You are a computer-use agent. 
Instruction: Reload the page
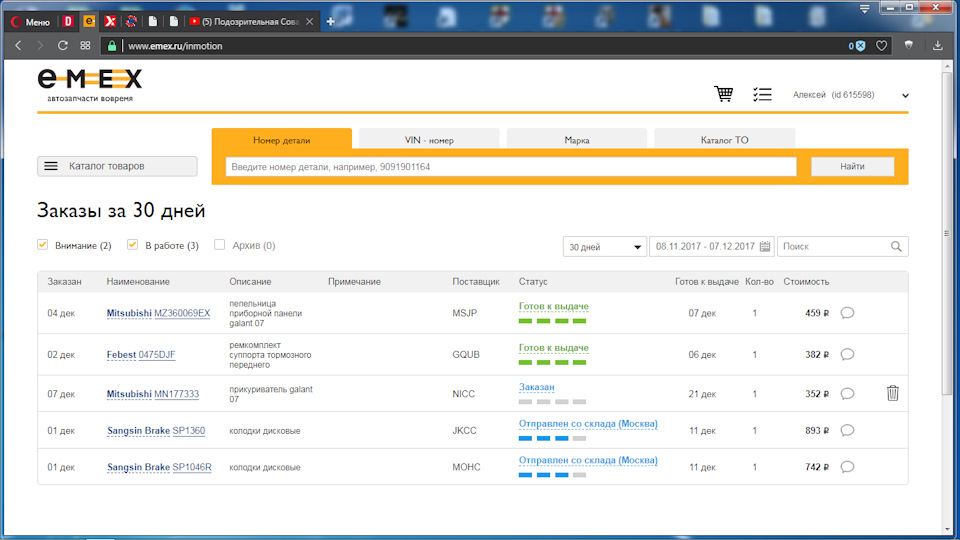pos(62,45)
